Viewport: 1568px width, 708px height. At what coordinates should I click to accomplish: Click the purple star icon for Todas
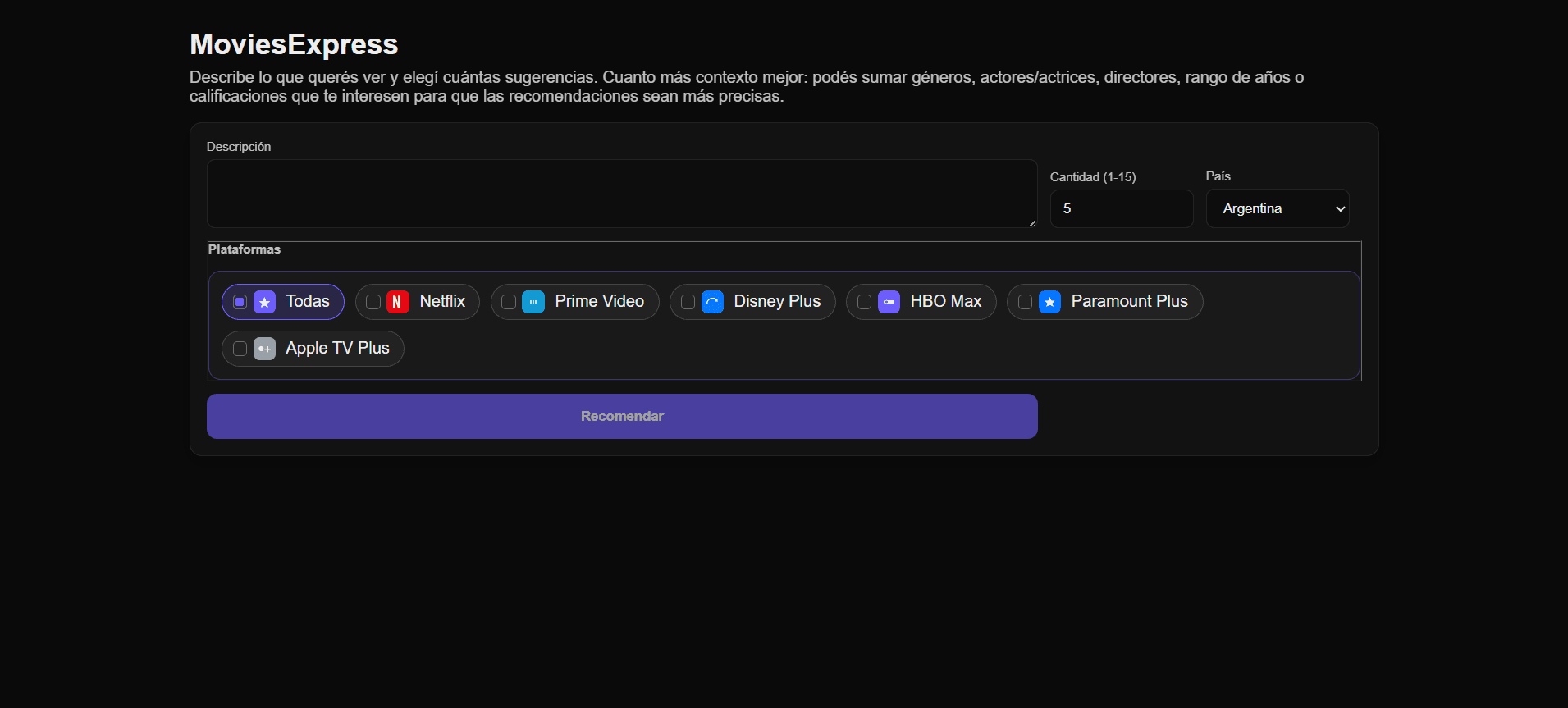(x=264, y=302)
